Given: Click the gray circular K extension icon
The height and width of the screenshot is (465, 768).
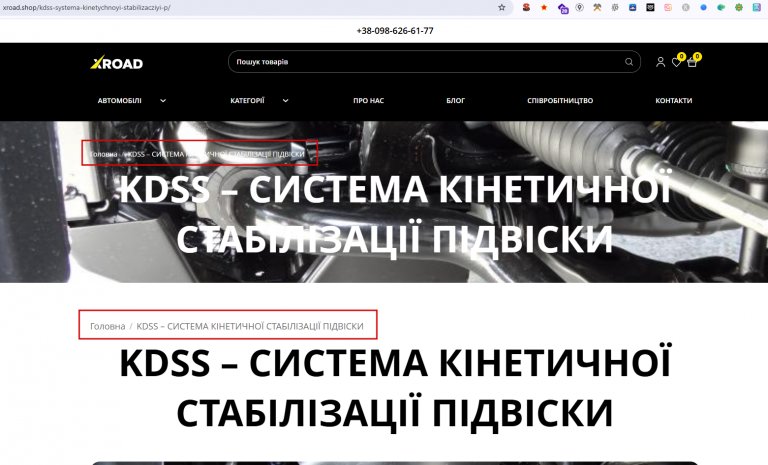Looking at the screenshot, I should pos(686,7).
